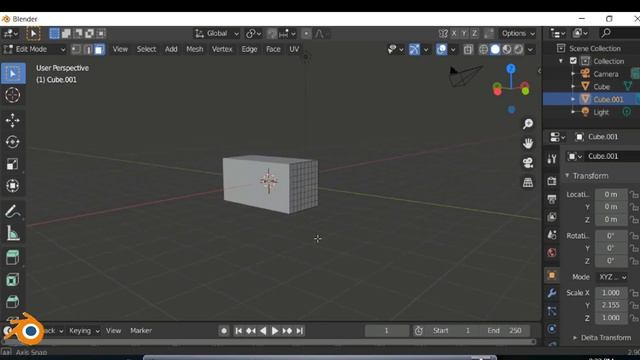Open the Select menu
The width and height of the screenshot is (640, 360).
pos(146,49)
